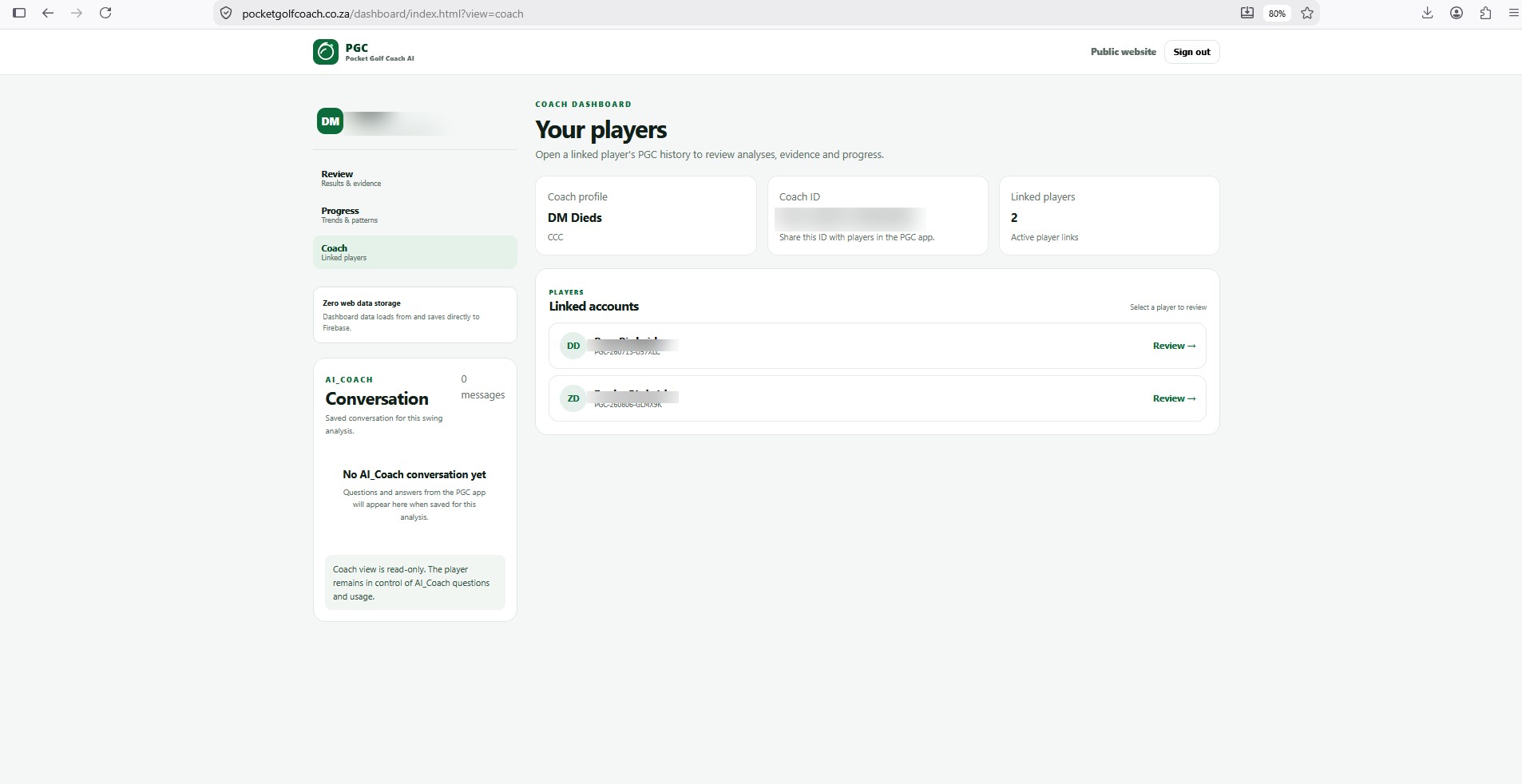Click the 'Zero web data storage' notice
The image size is (1522, 784).
415,315
